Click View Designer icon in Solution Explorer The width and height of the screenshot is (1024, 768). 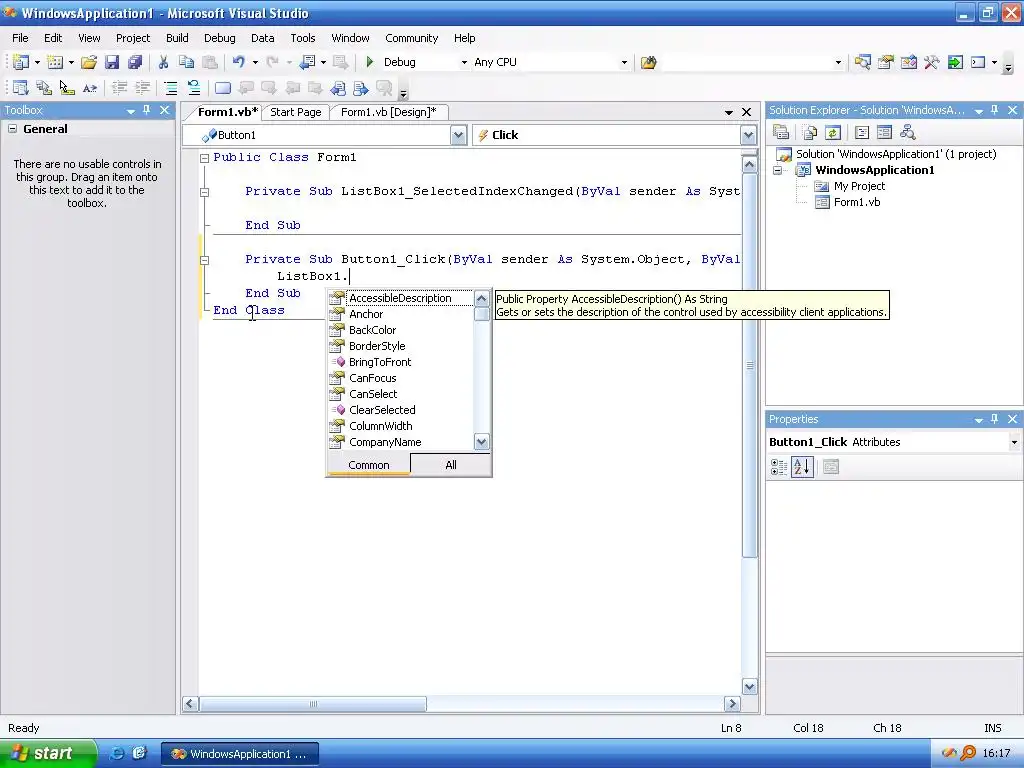click(884, 133)
